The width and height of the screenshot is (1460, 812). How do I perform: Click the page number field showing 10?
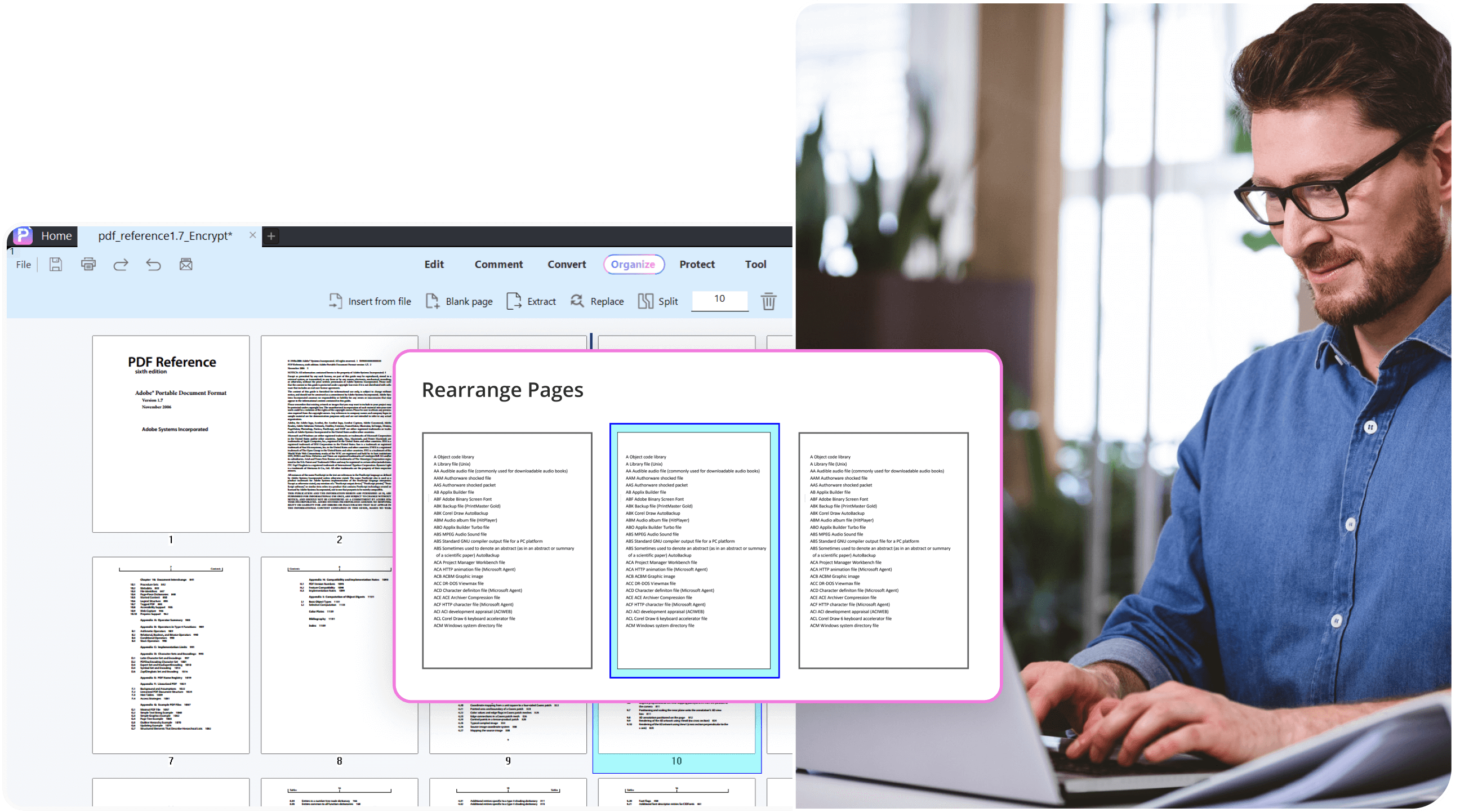coord(720,300)
